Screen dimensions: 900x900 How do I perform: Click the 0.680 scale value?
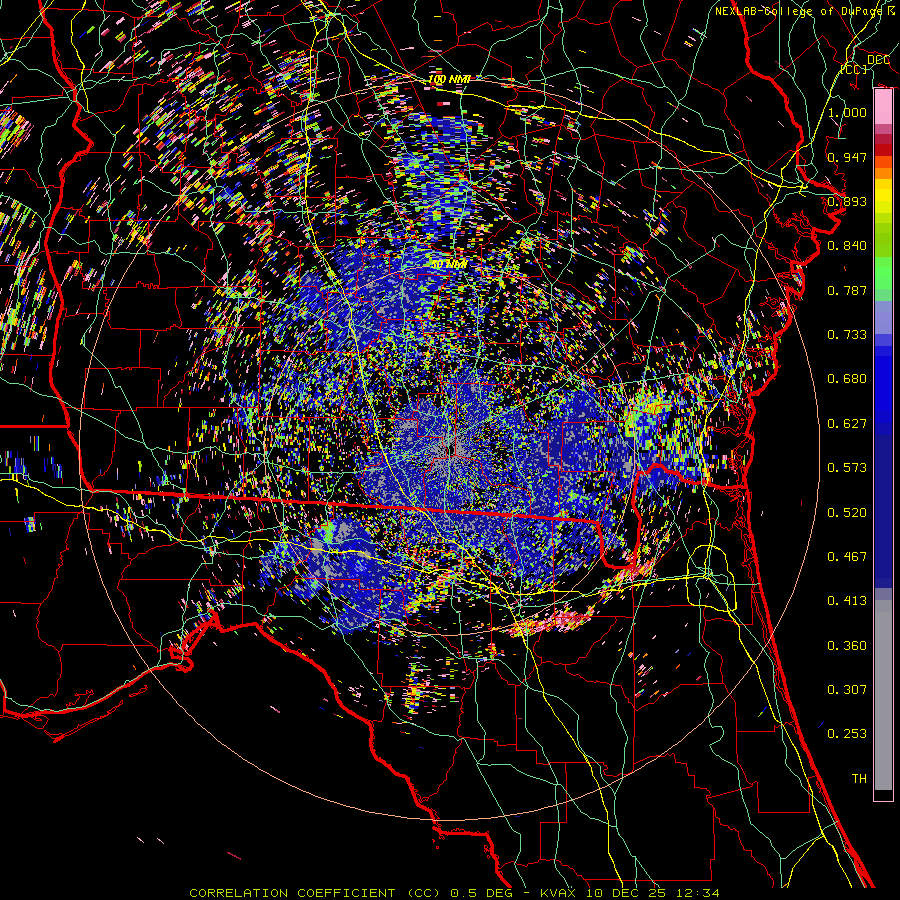[x=847, y=379]
